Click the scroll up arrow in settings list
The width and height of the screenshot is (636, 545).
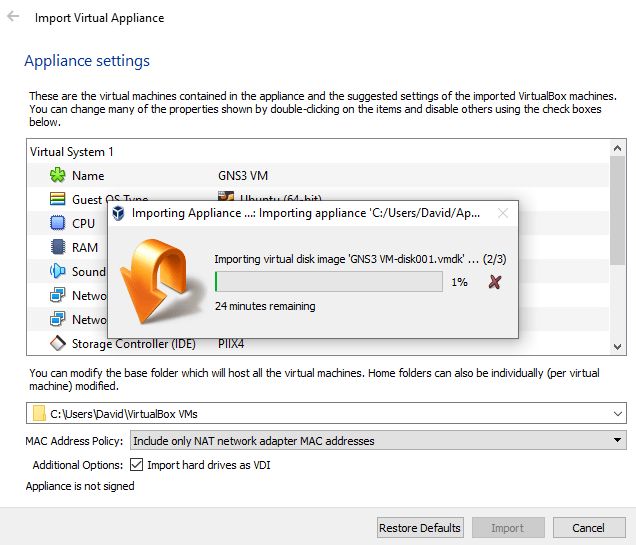click(617, 148)
